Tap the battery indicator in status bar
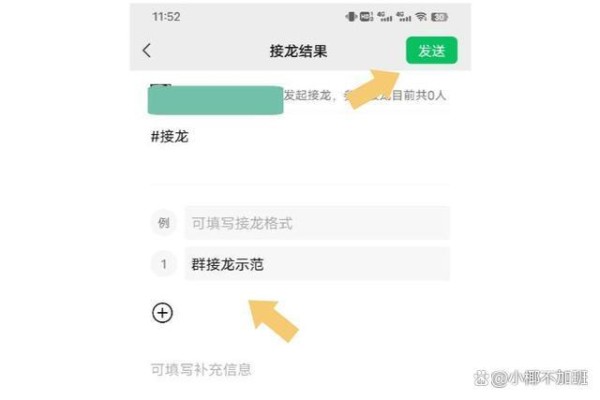 pyautogui.click(x=439, y=17)
